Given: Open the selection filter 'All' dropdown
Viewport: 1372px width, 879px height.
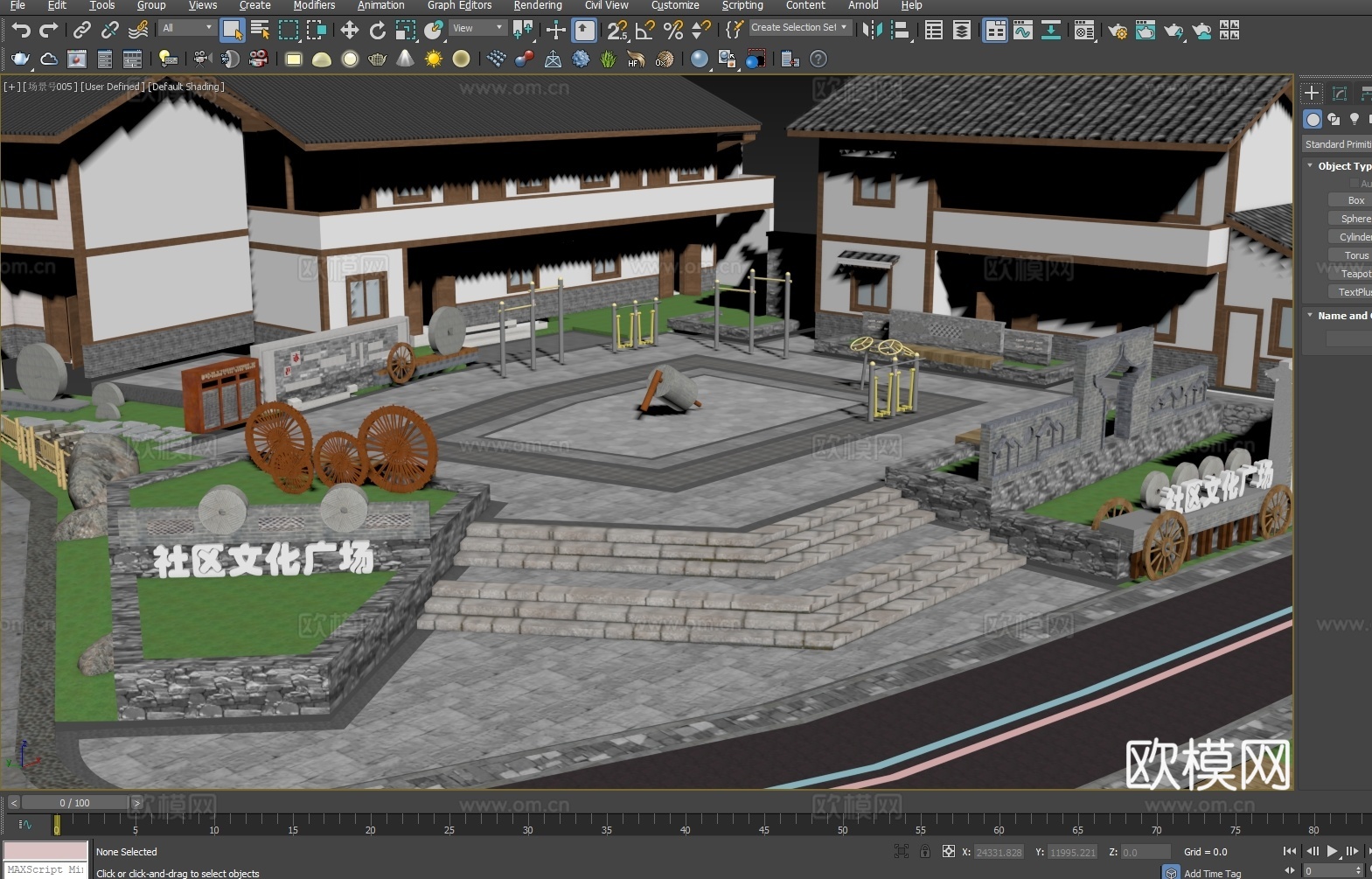Looking at the screenshot, I should (x=187, y=28).
